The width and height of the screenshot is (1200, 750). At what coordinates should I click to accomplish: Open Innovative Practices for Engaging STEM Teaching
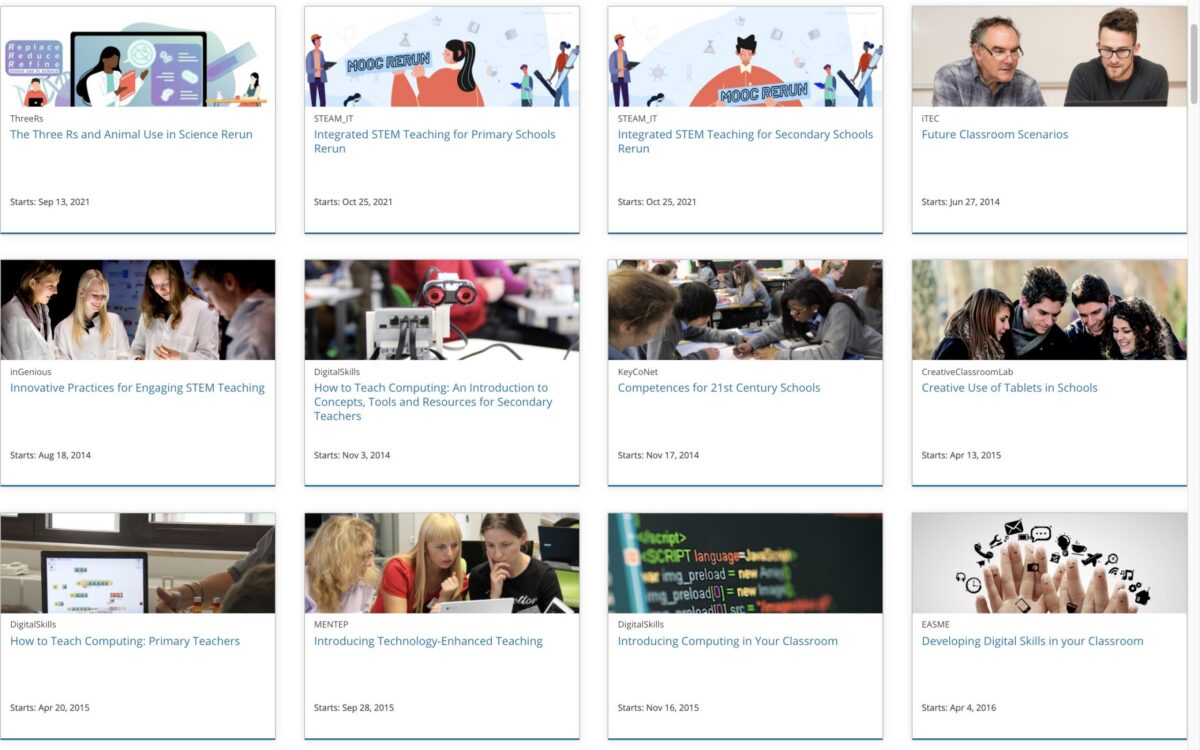[x=137, y=388]
